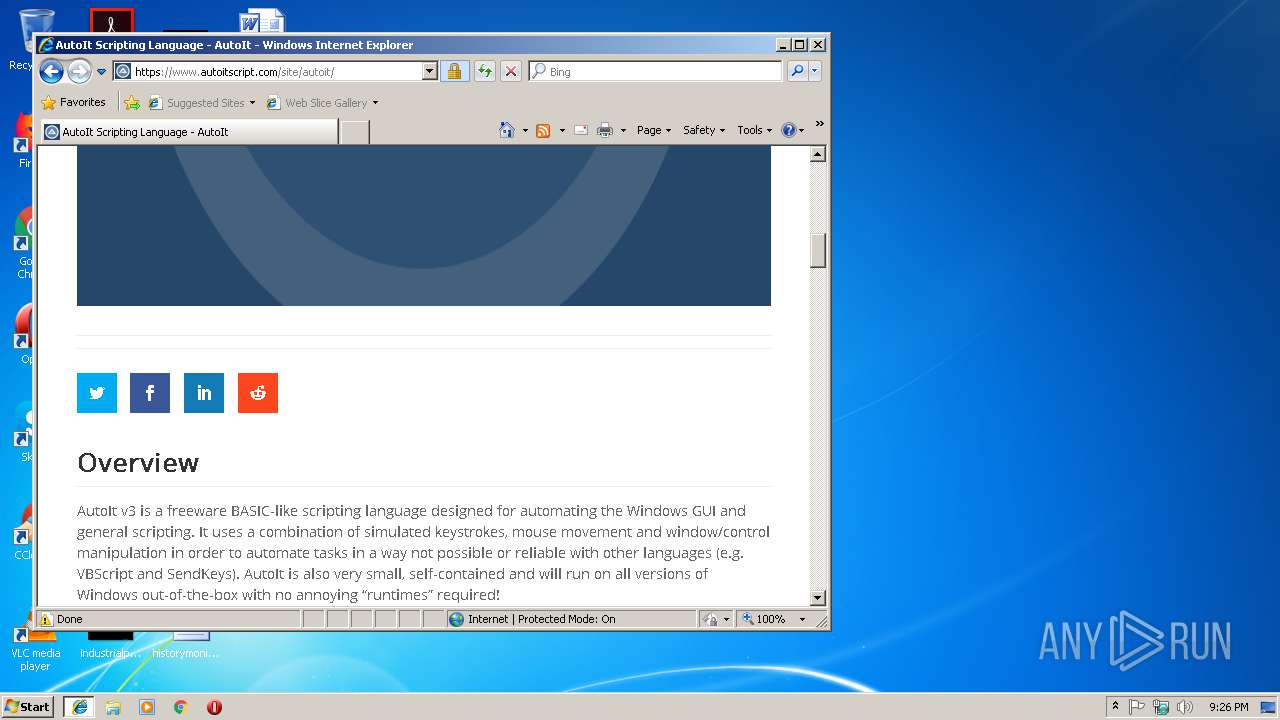The image size is (1280, 720).
Task: Open VLC media player desktop shortcut
Action: coord(35,645)
